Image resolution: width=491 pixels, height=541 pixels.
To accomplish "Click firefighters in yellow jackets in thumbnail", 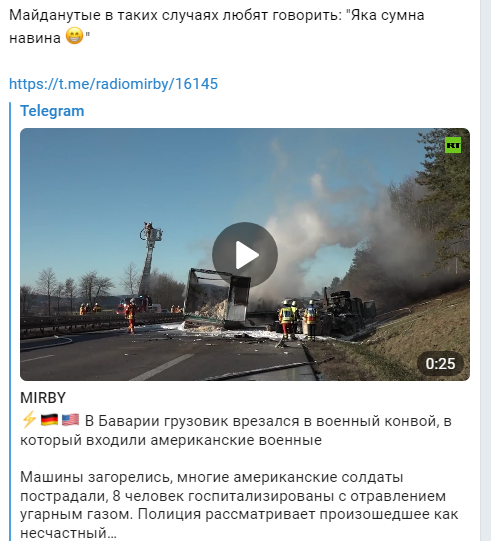I will point(298,319).
